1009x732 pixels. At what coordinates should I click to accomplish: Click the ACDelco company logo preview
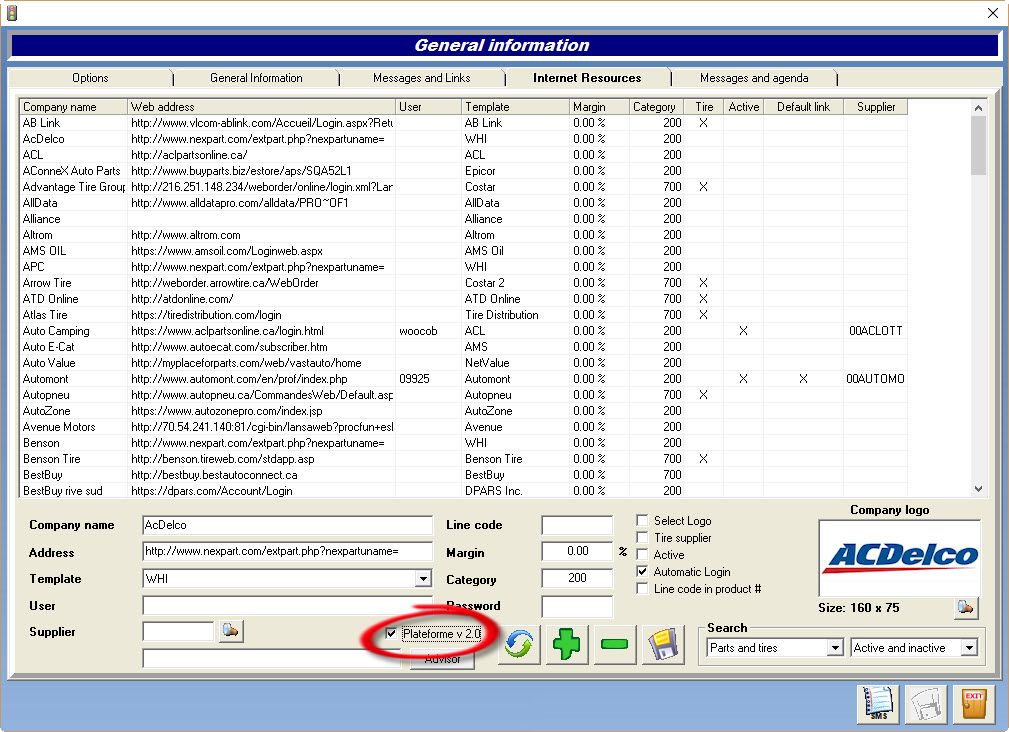click(x=899, y=558)
